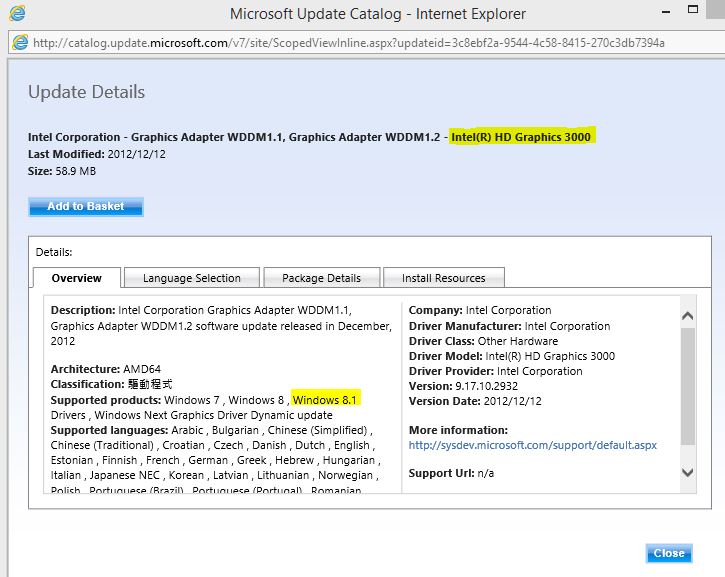Click the Version Date 2012/12/12 entry

point(475,401)
